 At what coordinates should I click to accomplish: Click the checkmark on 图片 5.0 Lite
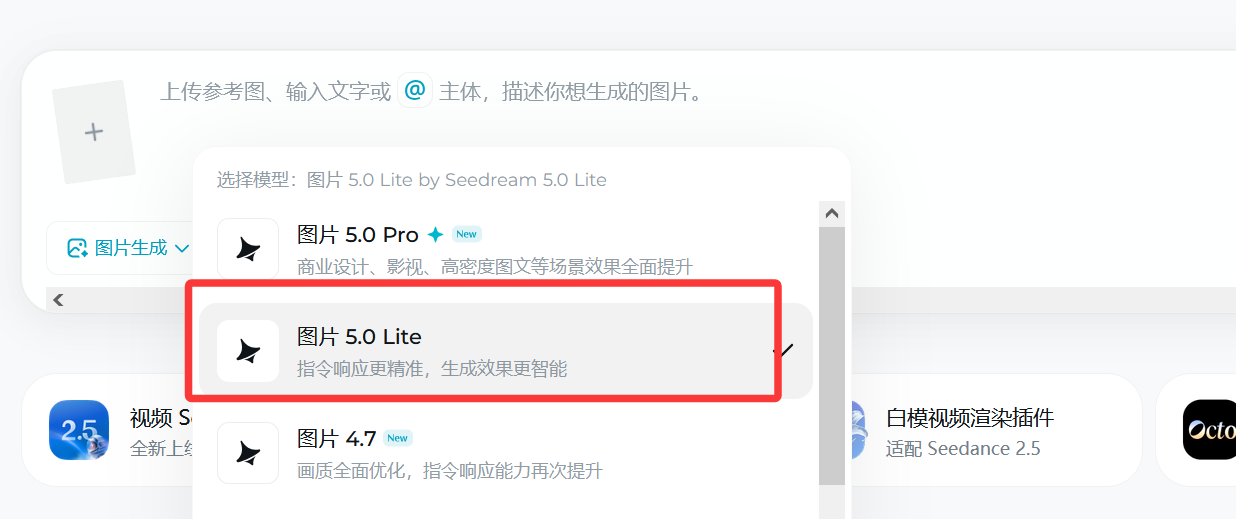click(783, 351)
